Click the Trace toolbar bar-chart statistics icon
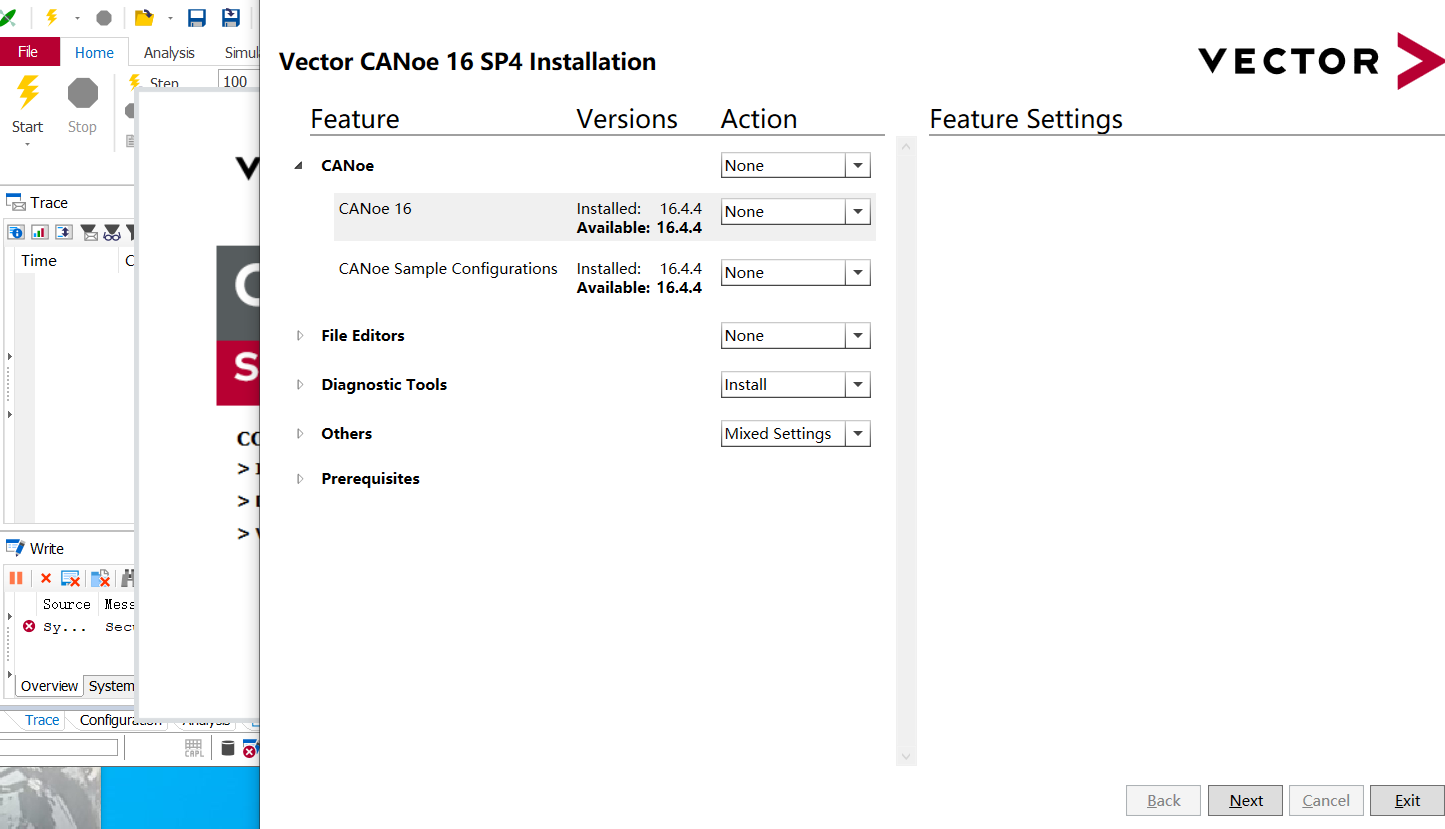This screenshot has width=1445, height=829. pyautogui.click(x=40, y=232)
